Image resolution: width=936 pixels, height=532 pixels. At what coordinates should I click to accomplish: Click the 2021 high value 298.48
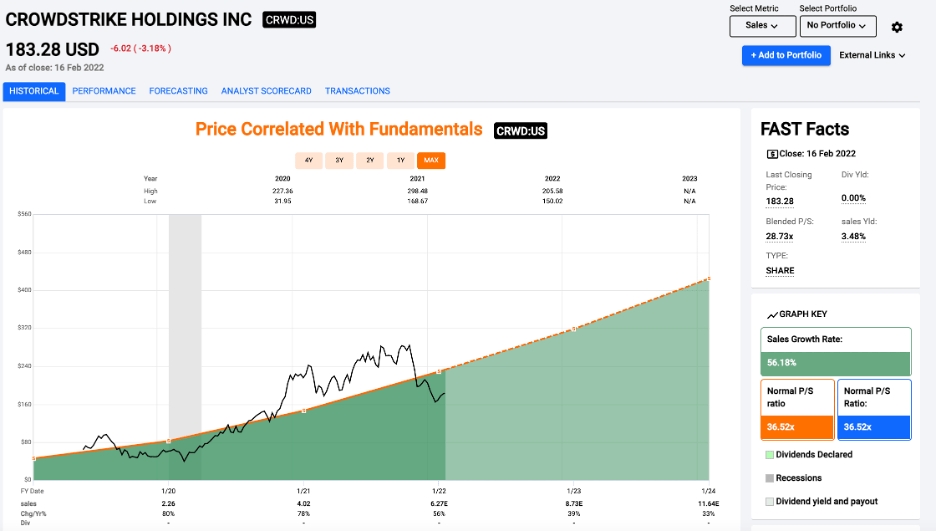pos(417,192)
